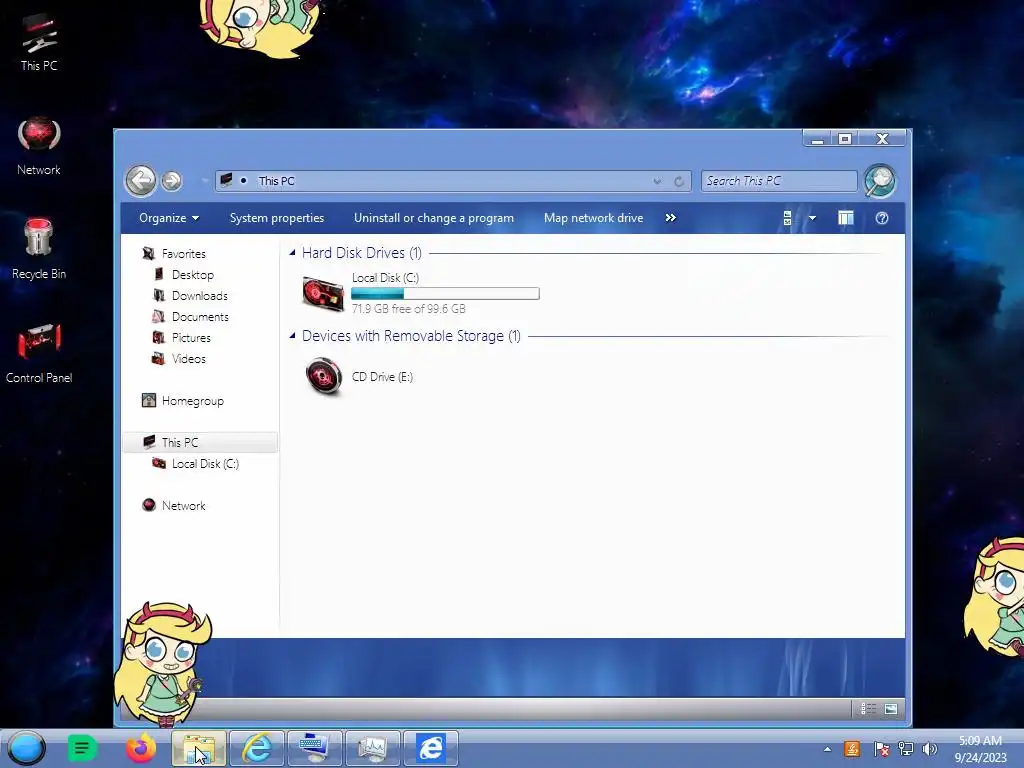Open Downloads under Favorites
This screenshot has height=768, width=1024.
[x=200, y=296]
